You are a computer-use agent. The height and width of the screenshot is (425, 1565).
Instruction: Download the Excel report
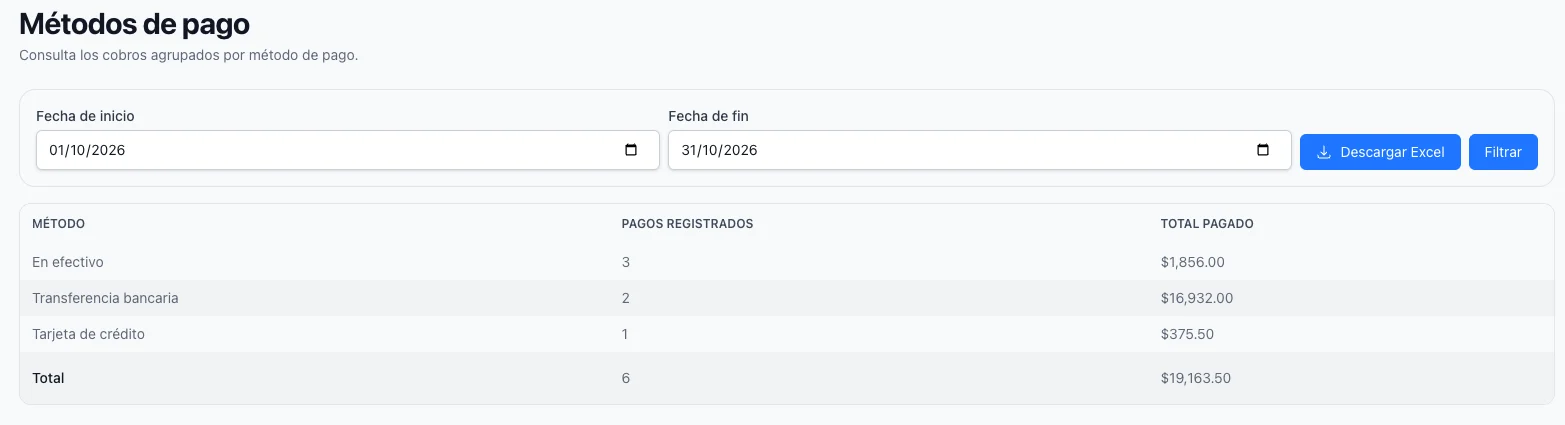[x=1380, y=152]
